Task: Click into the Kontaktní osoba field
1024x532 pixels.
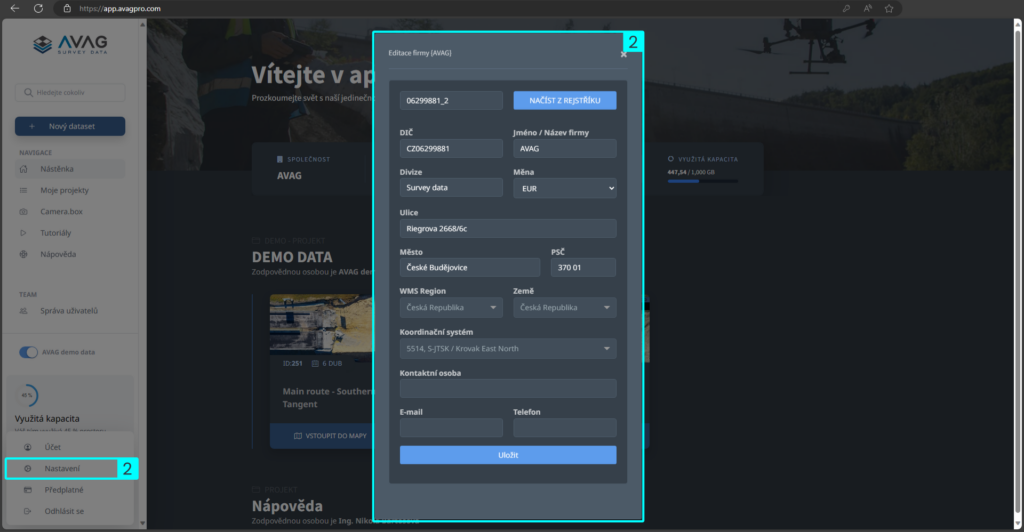Action: point(508,388)
